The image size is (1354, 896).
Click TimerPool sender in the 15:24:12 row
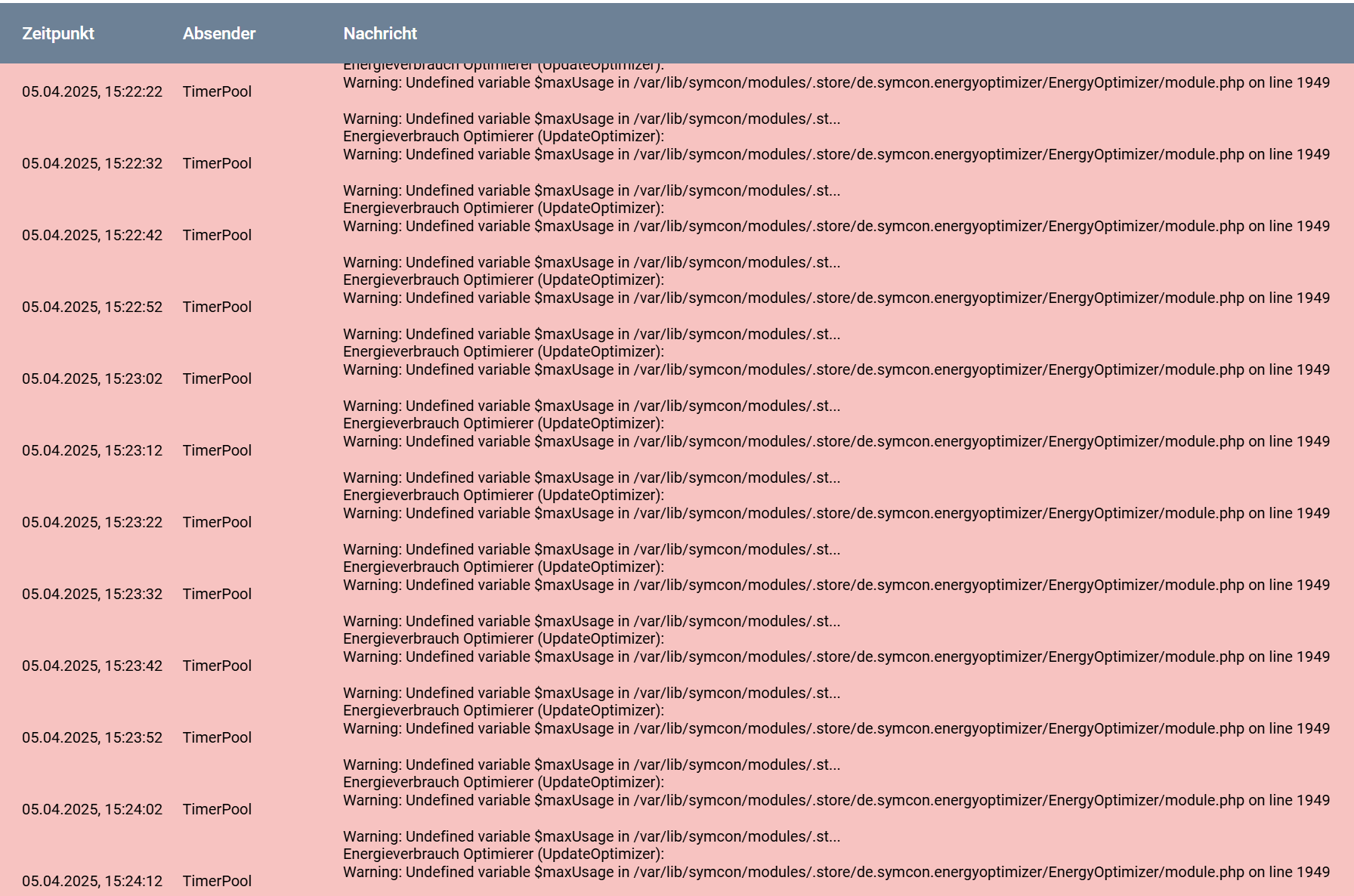pos(217,881)
